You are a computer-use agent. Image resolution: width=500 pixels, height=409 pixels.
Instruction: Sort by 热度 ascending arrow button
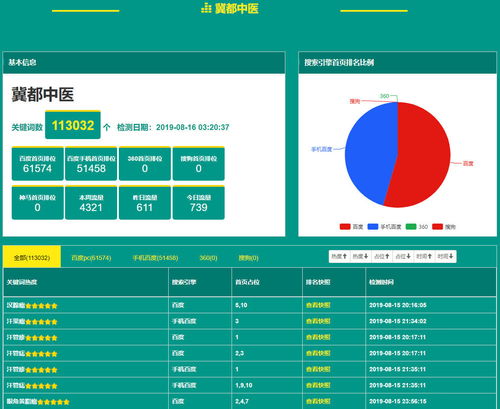coord(339,256)
